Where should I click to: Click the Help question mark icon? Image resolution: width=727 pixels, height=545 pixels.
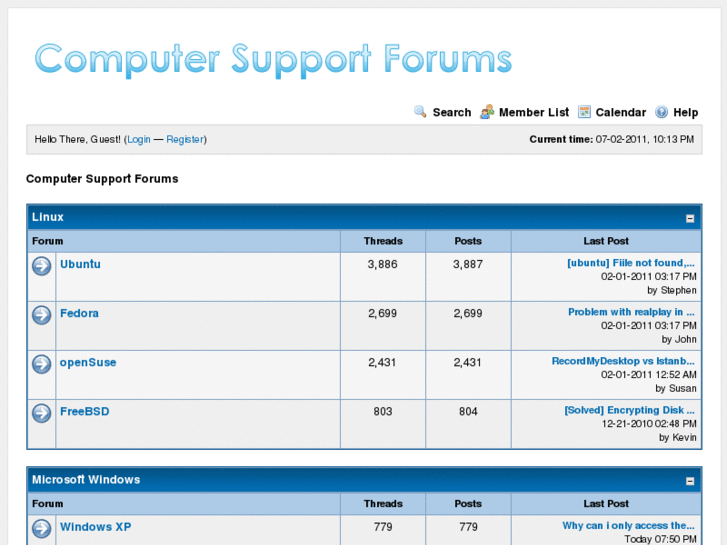click(662, 112)
